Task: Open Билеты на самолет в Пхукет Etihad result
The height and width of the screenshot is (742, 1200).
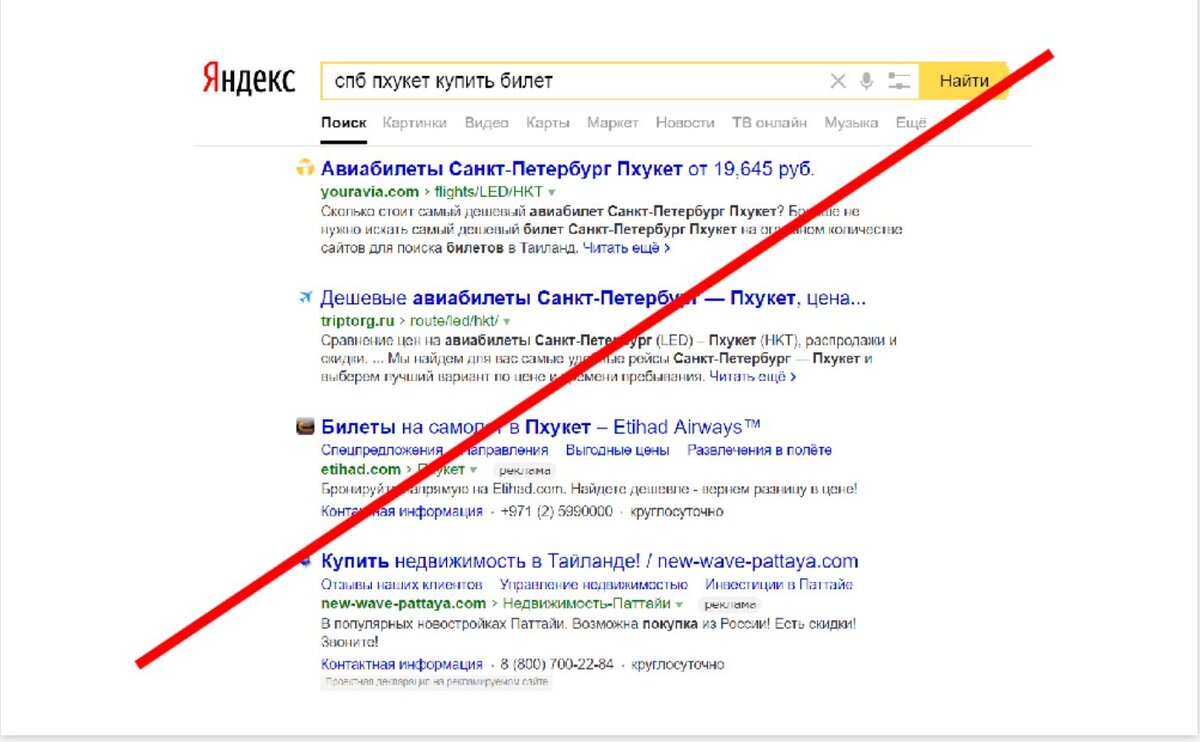Action: [541, 427]
